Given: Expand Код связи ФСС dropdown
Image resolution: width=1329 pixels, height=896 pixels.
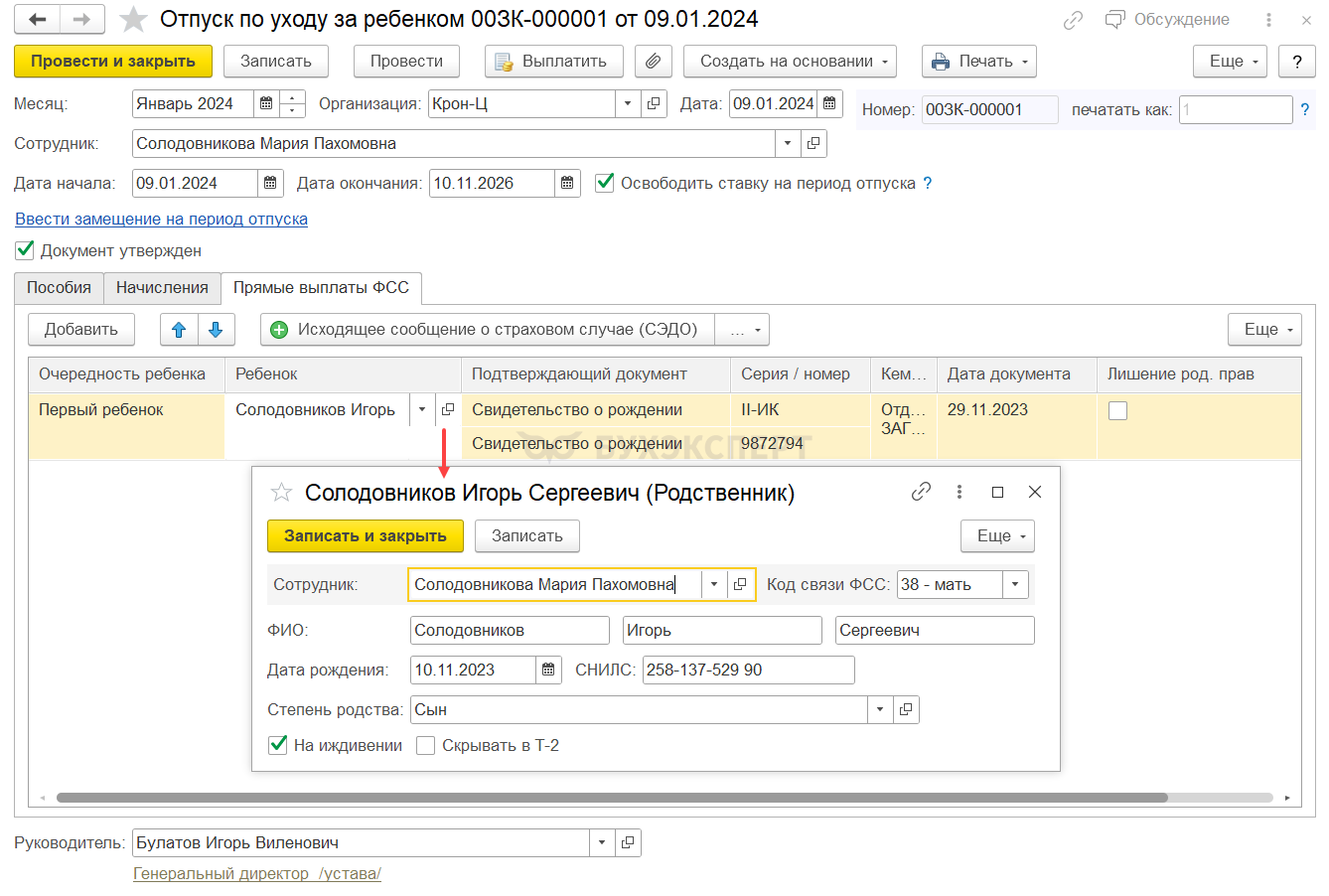Looking at the screenshot, I should [1015, 585].
